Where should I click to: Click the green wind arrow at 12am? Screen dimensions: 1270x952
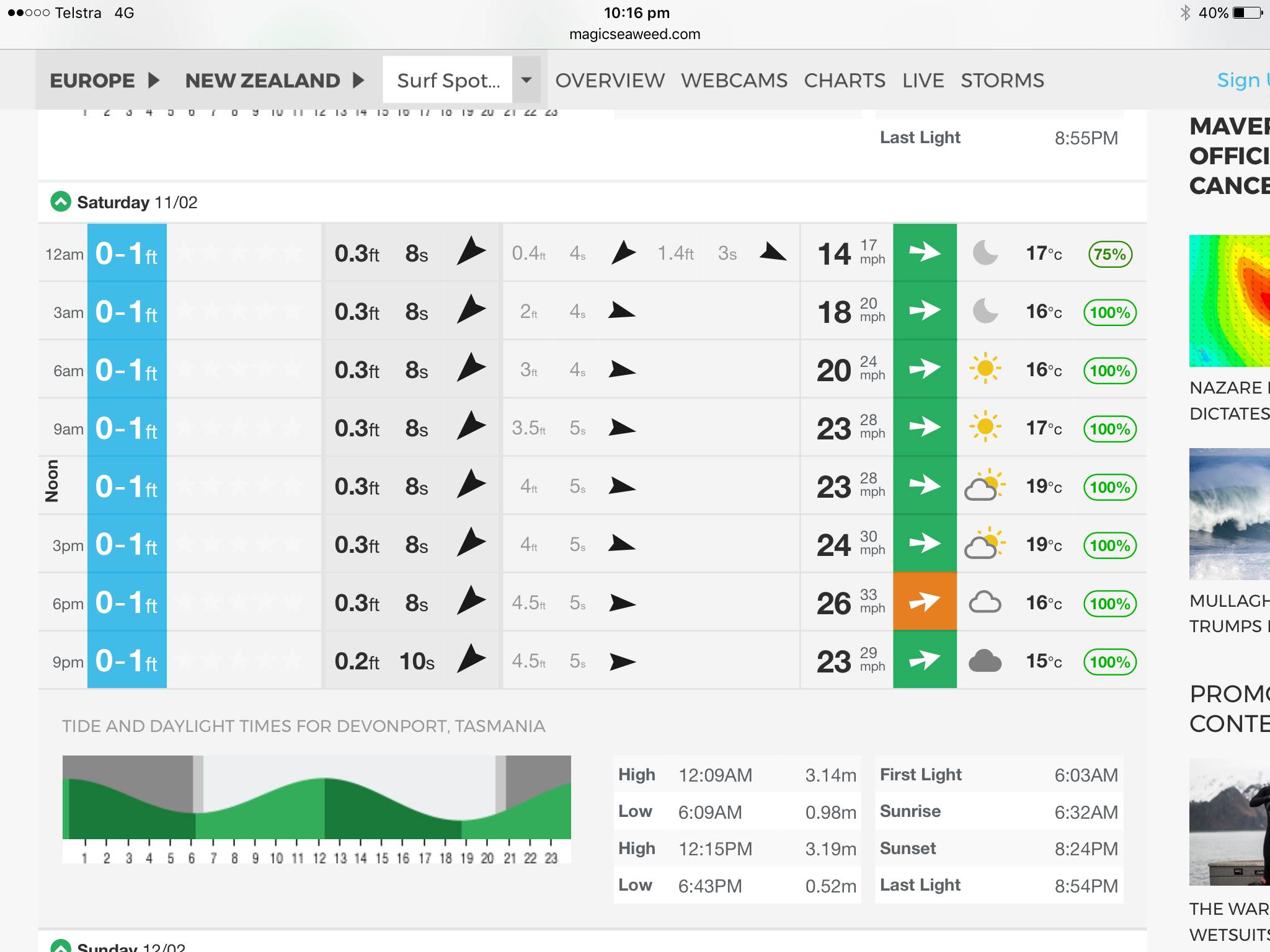(924, 252)
